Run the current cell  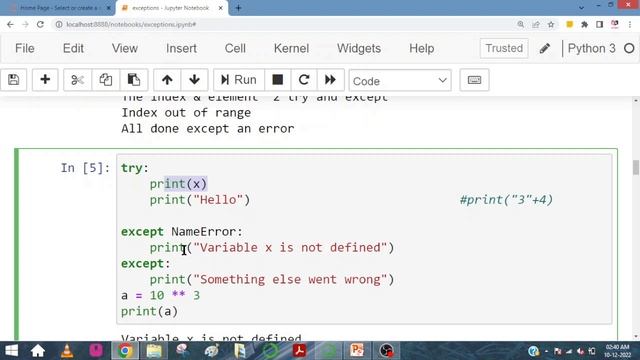239,80
